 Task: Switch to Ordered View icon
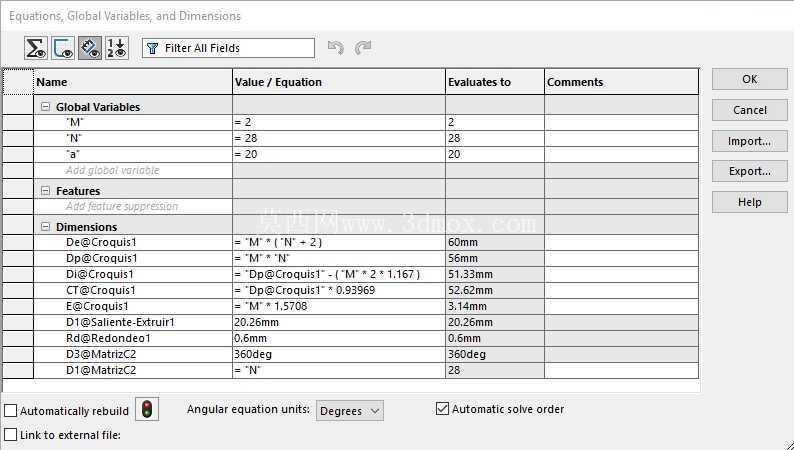pyautogui.click(x=117, y=48)
